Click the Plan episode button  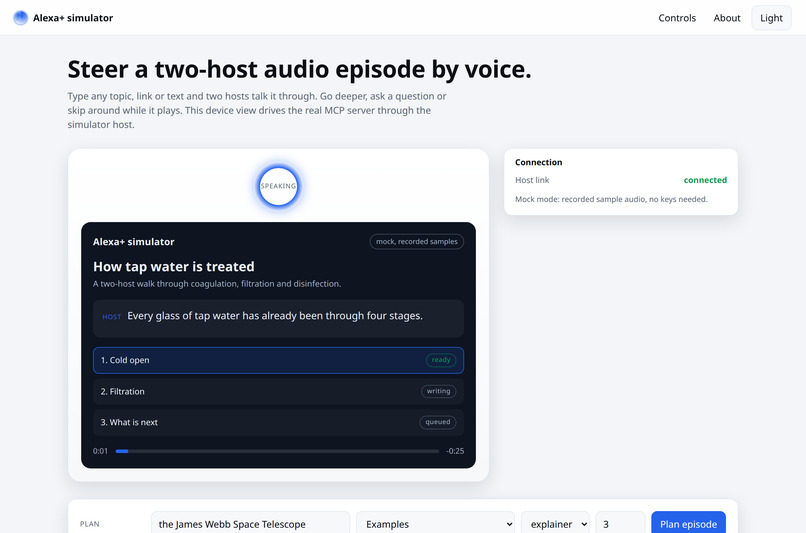pyautogui.click(x=688, y=524)
